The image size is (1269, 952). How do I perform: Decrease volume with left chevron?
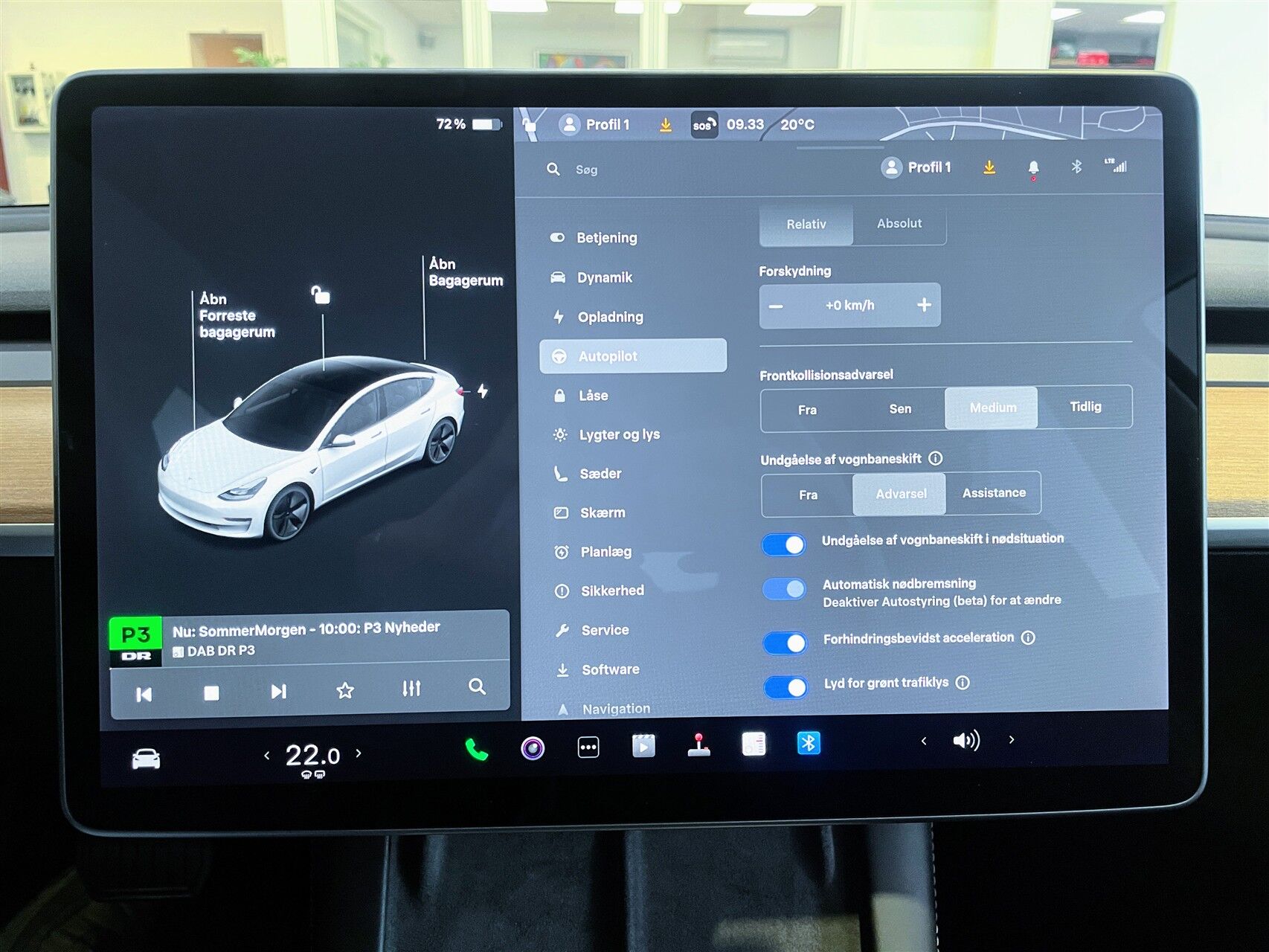tap(923, 741)
